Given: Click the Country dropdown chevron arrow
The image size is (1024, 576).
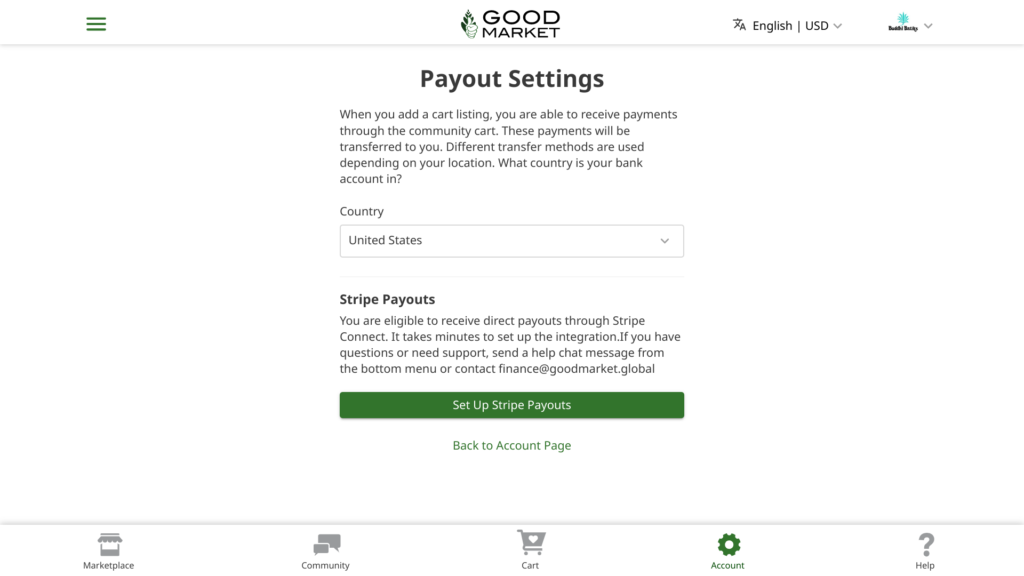Looking at the screenshot, I should pyautogui.click(x=665, y=241).
